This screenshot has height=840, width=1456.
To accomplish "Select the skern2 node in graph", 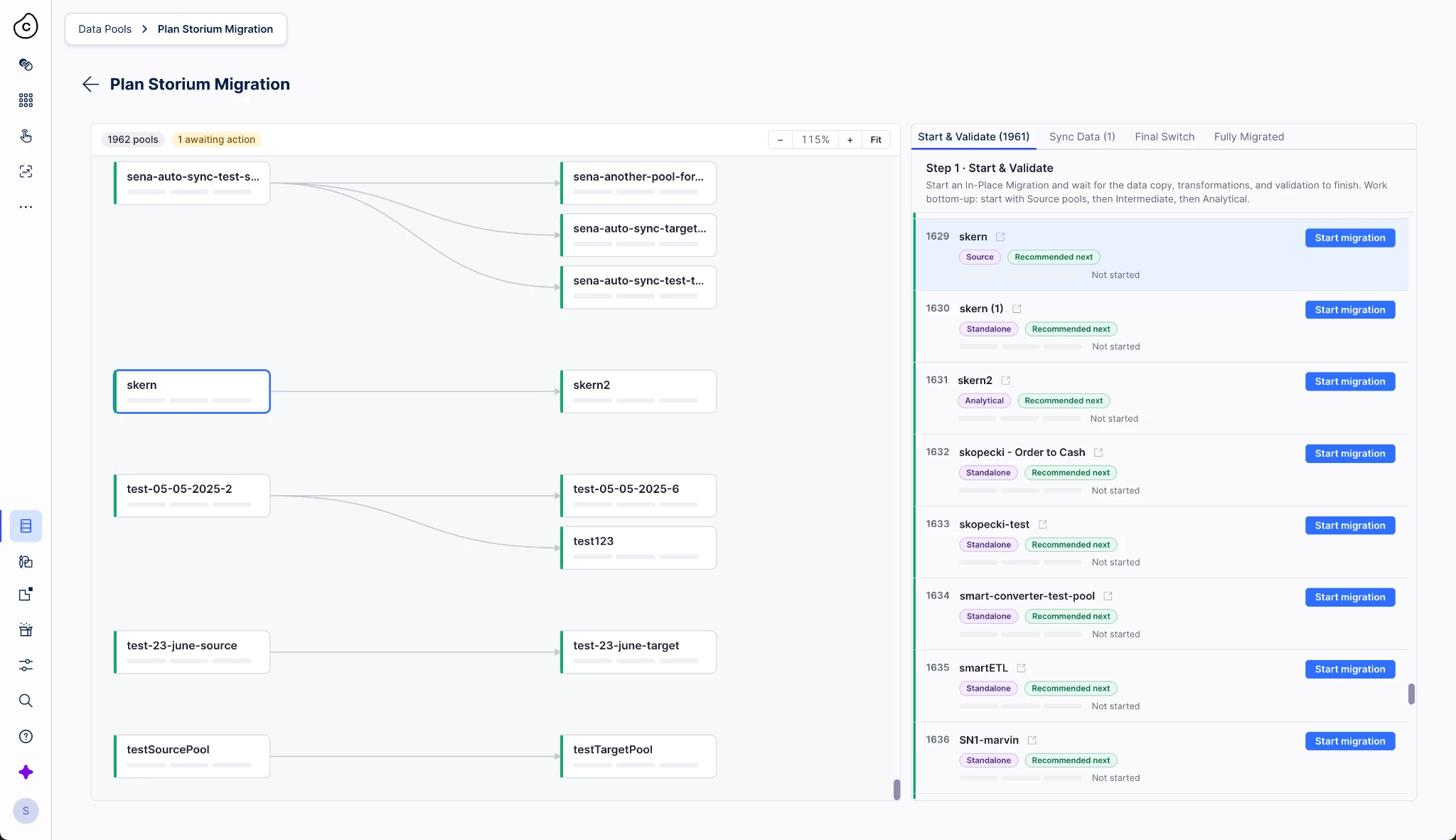I will pyautogui.click(x=638, y=391).
